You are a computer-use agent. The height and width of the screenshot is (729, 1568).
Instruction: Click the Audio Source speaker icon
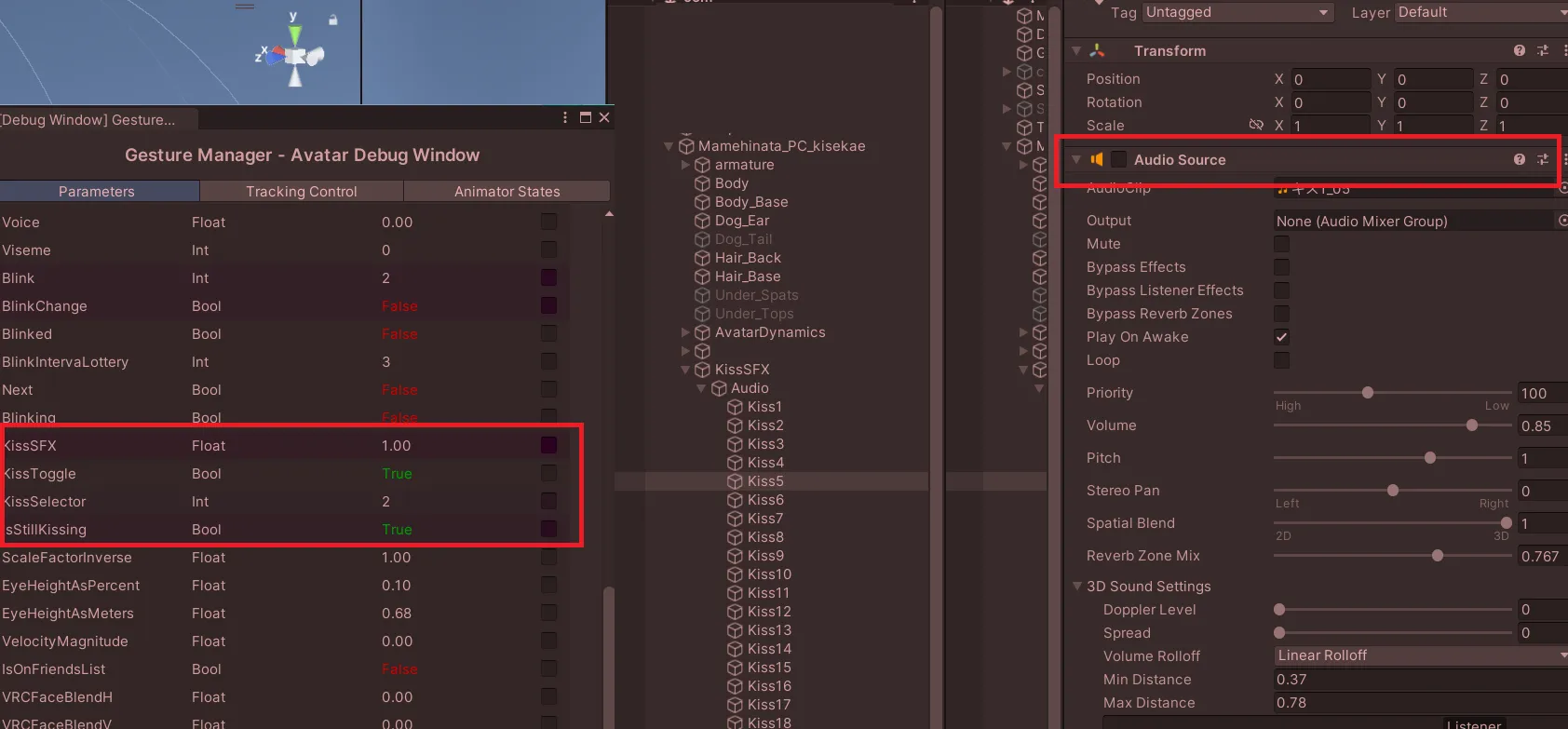pos(1097,159)
